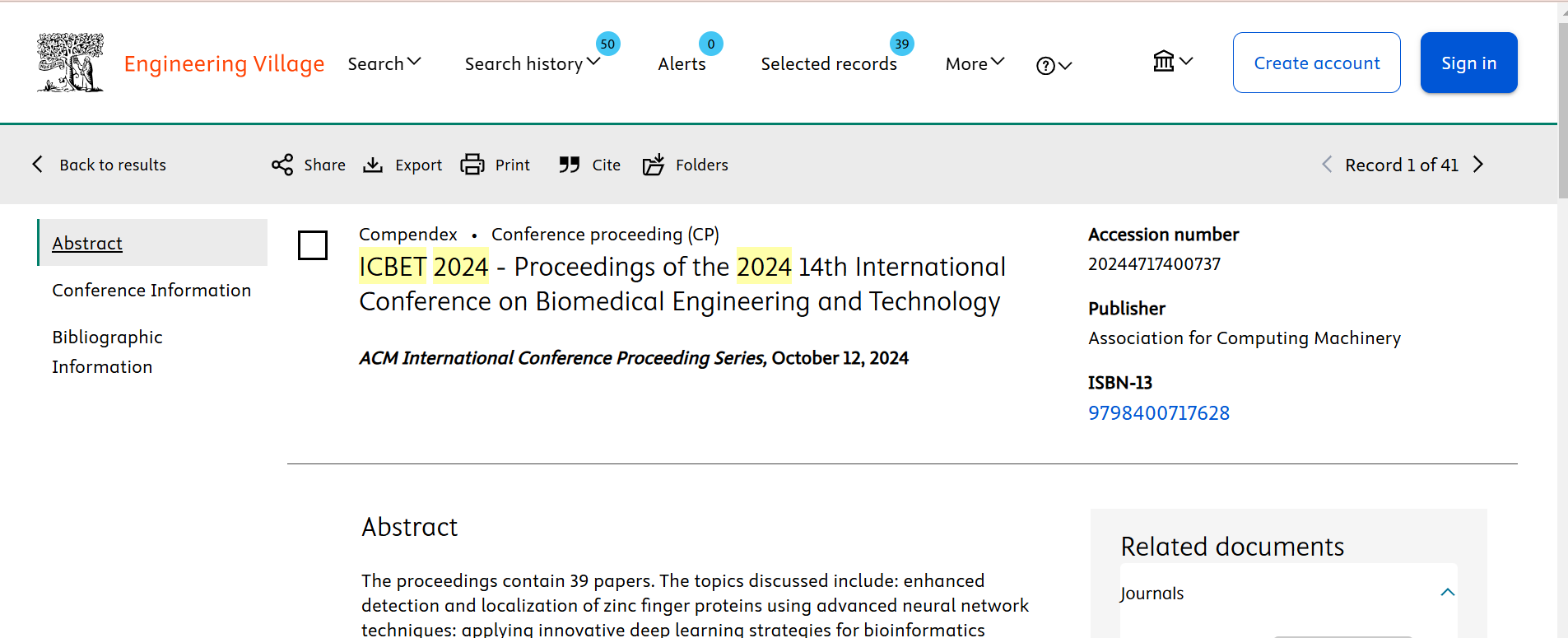Click the Engineering Village title link

pyautogui.click(x=224, y=64)
